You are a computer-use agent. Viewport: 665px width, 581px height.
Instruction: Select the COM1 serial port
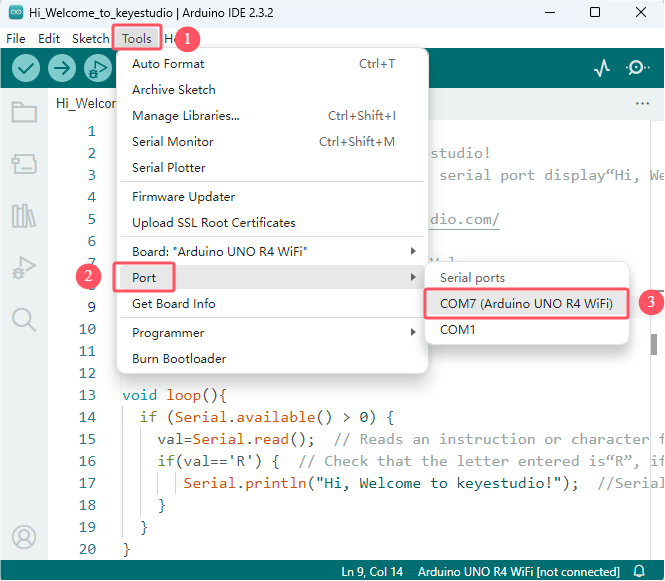pyautogui.click(x=526, y=330)
